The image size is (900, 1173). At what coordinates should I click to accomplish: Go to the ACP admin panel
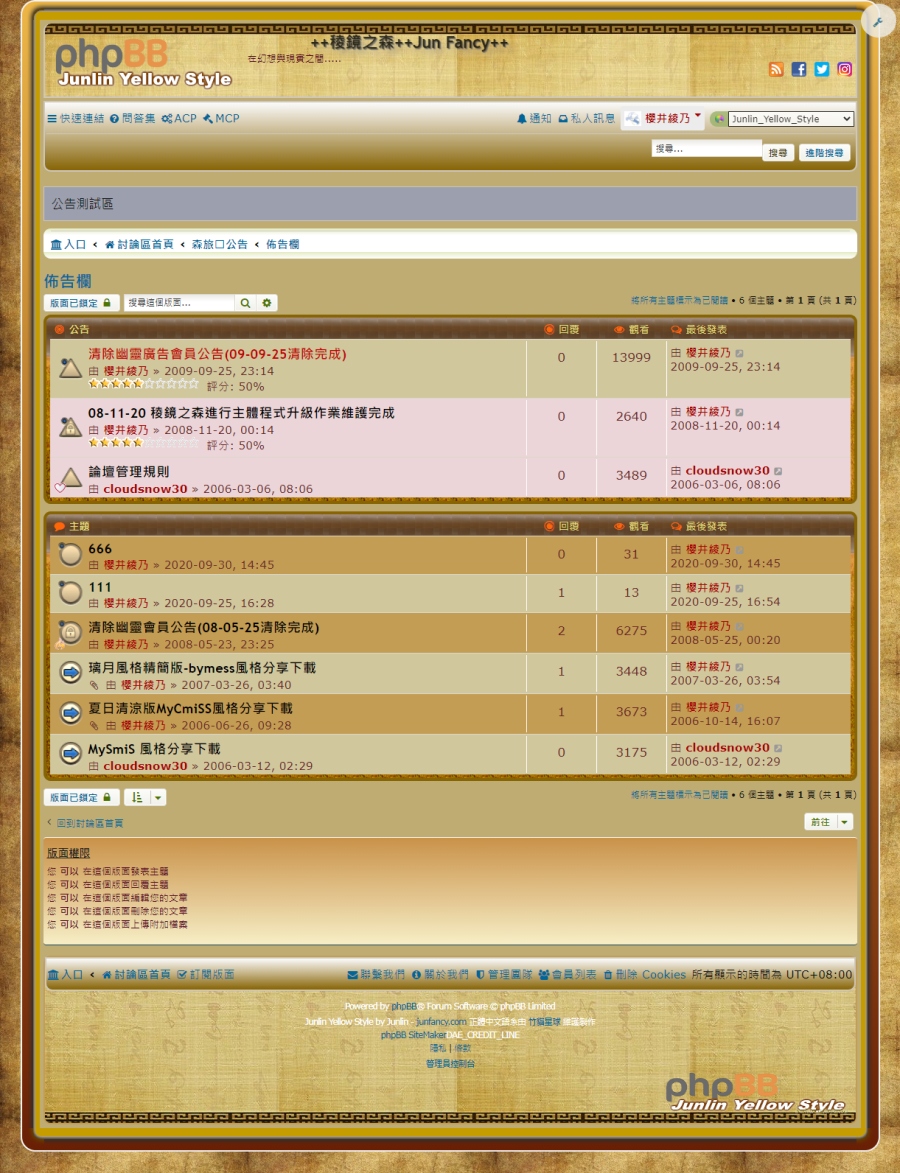[x=180, y=119]
